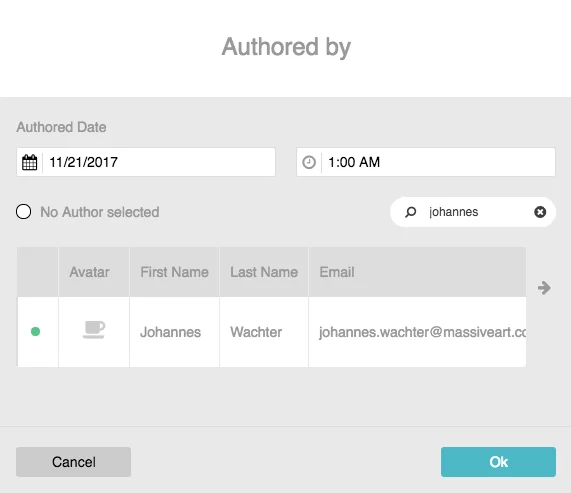Open the calendar icon date picker

[29, 162]
